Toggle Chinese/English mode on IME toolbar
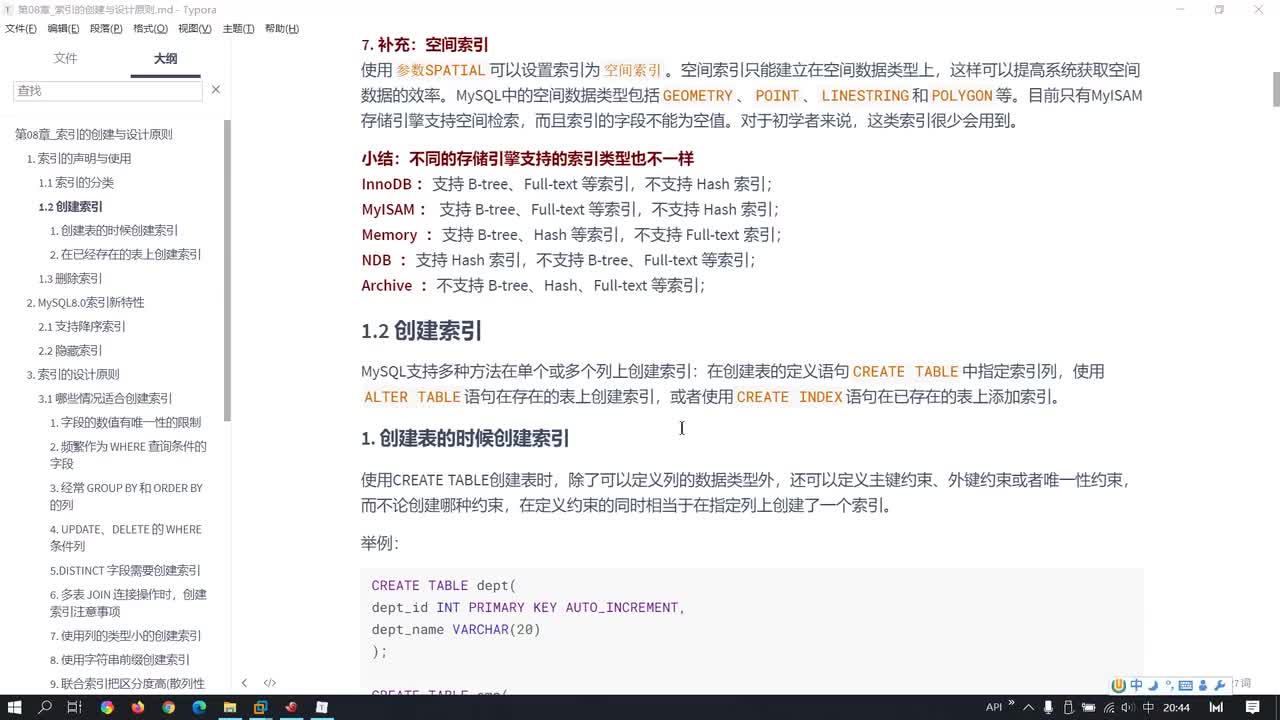Screen dimensions: 1280x720 coord(1136,685)
